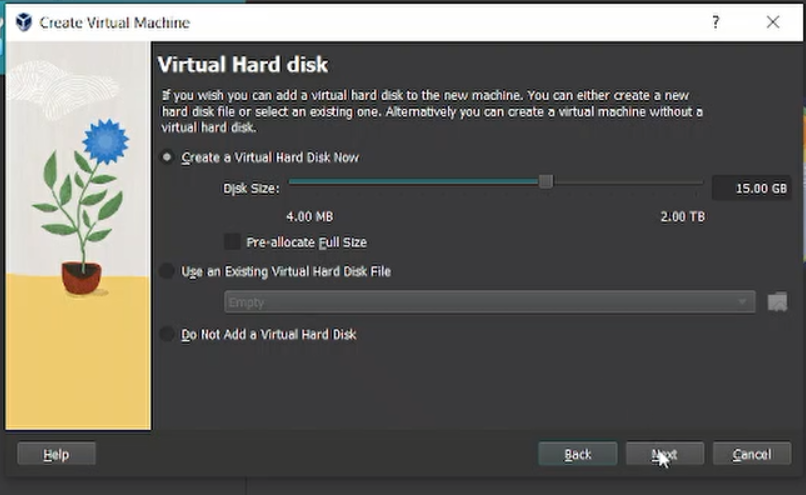Select Use an Existing Virtual Hard Disk File
The image size is (806, 495).
click(167, 271)
